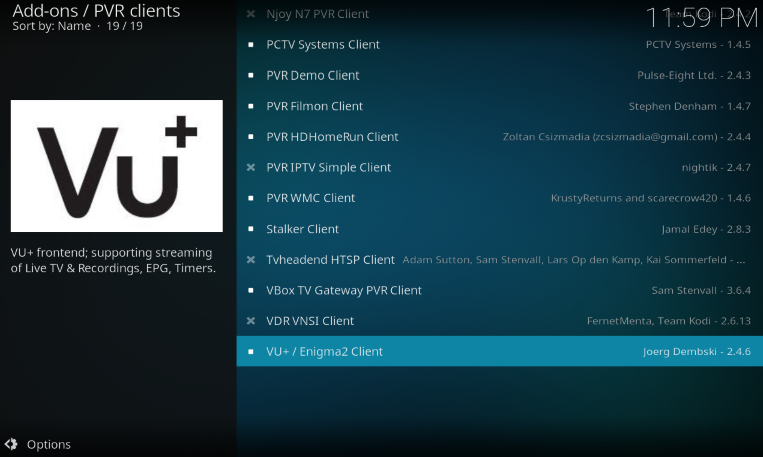
Task: Click KrustyReturns and scarecrow420 - 1.4.6
Action: (x=651, y=198)
